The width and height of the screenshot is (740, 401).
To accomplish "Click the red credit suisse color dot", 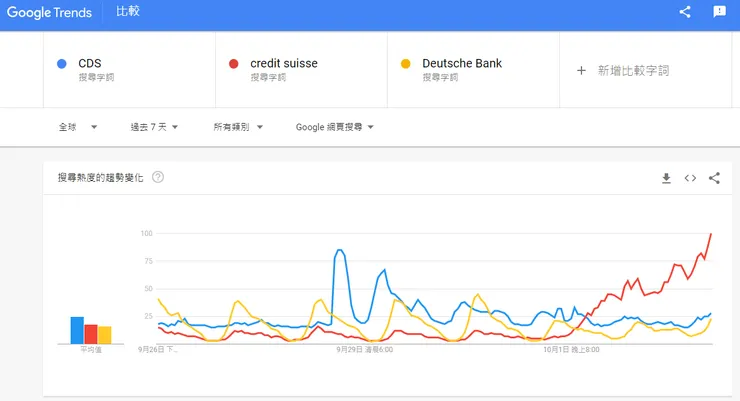I will coord(234,64).
